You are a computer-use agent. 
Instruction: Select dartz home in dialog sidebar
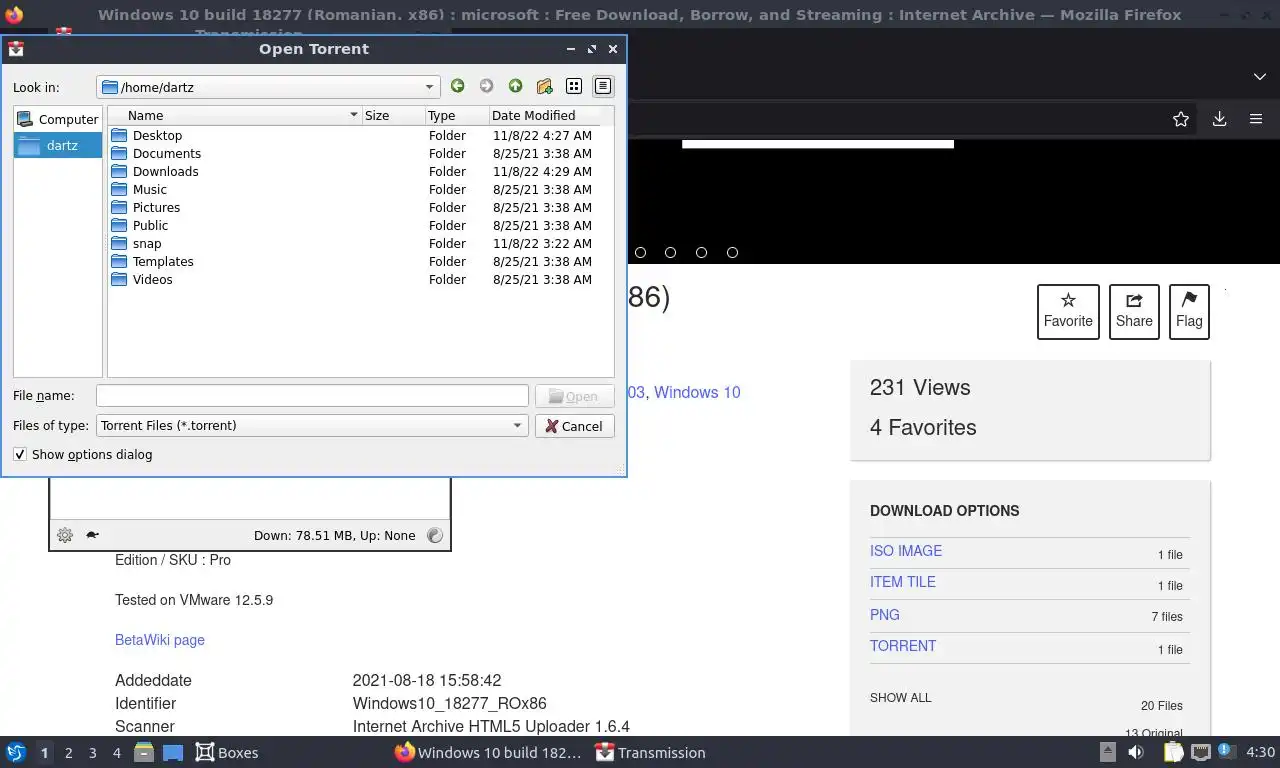(x=58, y=145)
